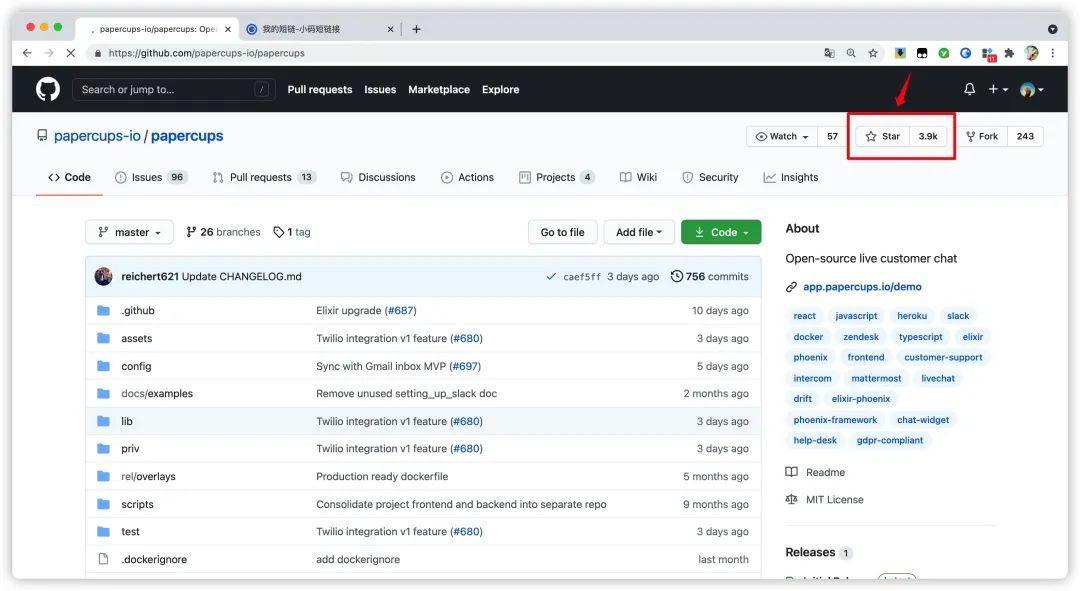
Task: Click the file icon beside .dockerignore
Action: point(103,559)
